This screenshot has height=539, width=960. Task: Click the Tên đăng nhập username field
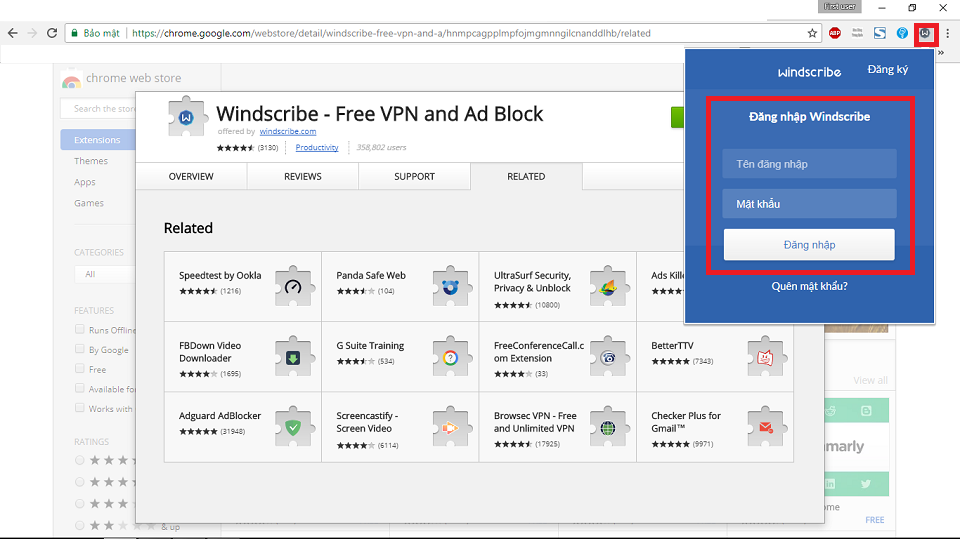tap(809, 164)
